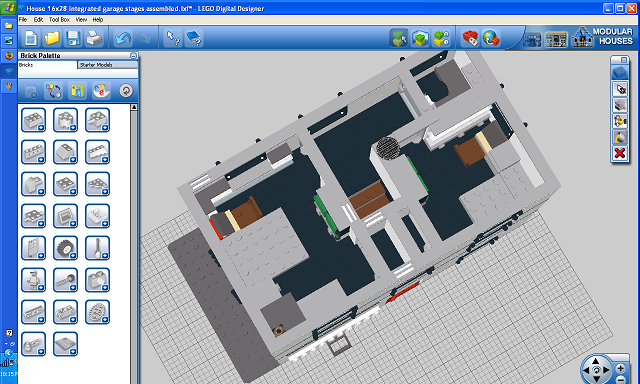This screenshot has height=384, width=640.
Task: Expand the basic bricks category
Action: (33, 120)
